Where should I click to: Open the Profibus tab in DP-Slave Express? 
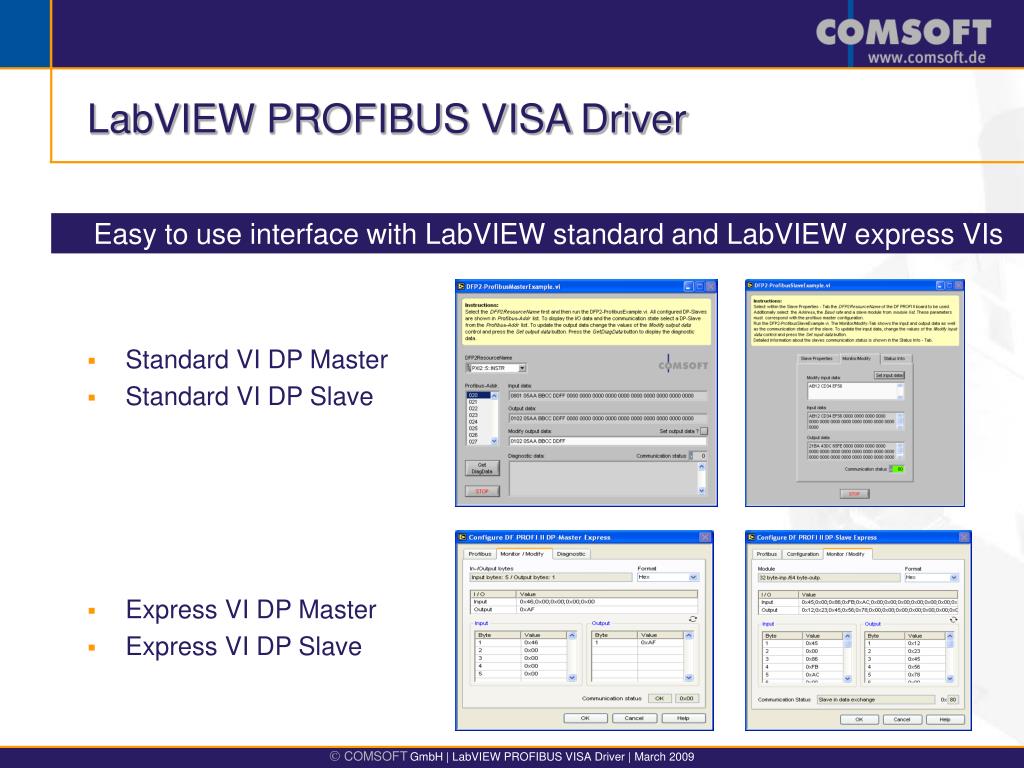[x=767, y=554]
